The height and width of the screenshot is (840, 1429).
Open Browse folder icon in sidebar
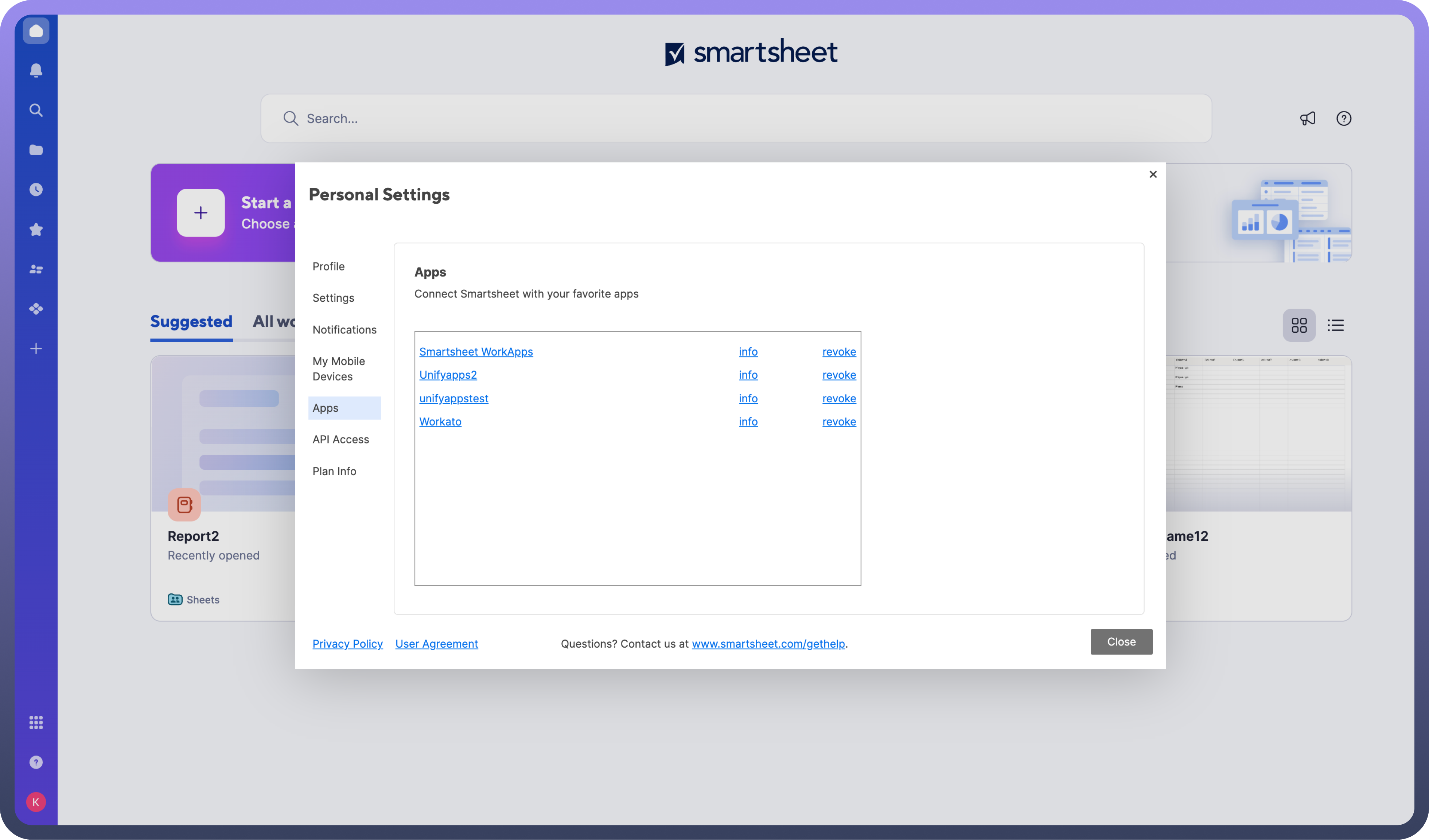point(36,150)
